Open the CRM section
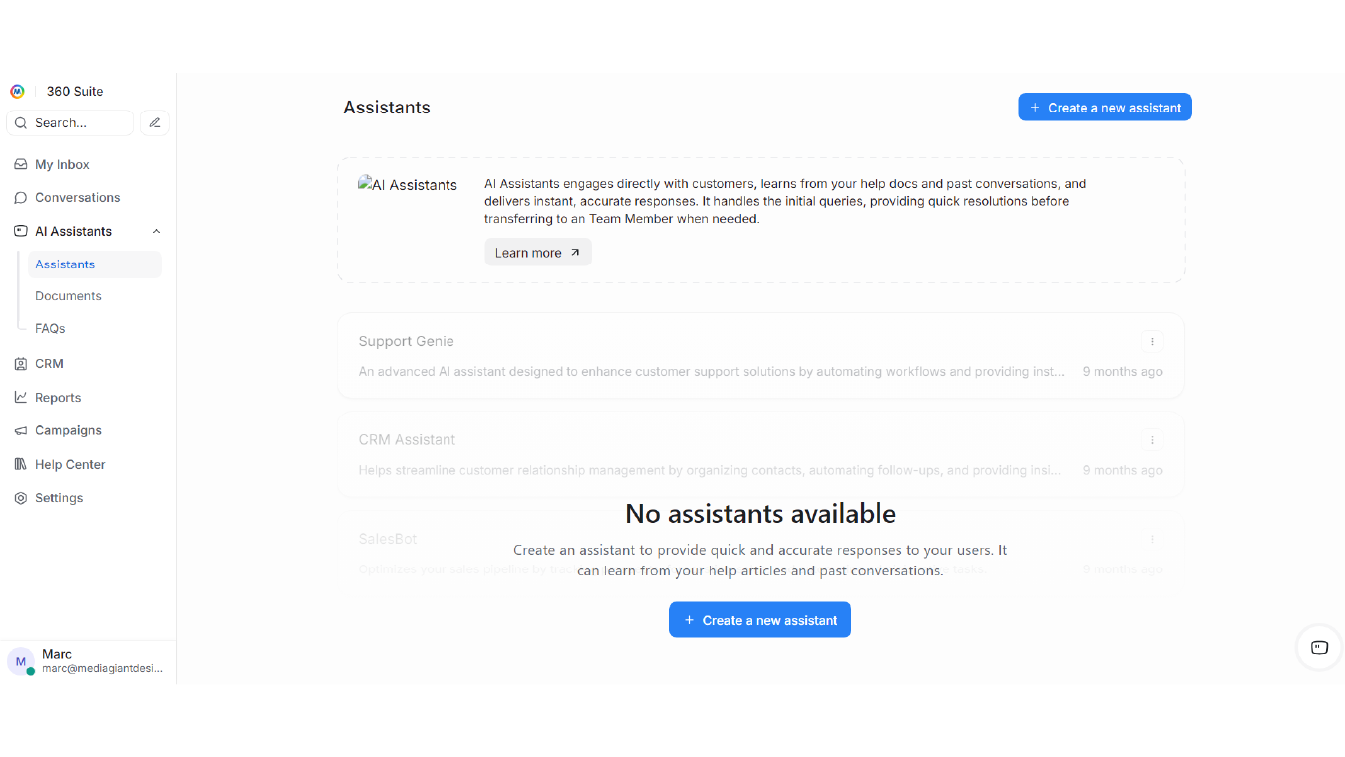Image resolution: width=1345 pixels, height=757 pixels. (49, 364)
